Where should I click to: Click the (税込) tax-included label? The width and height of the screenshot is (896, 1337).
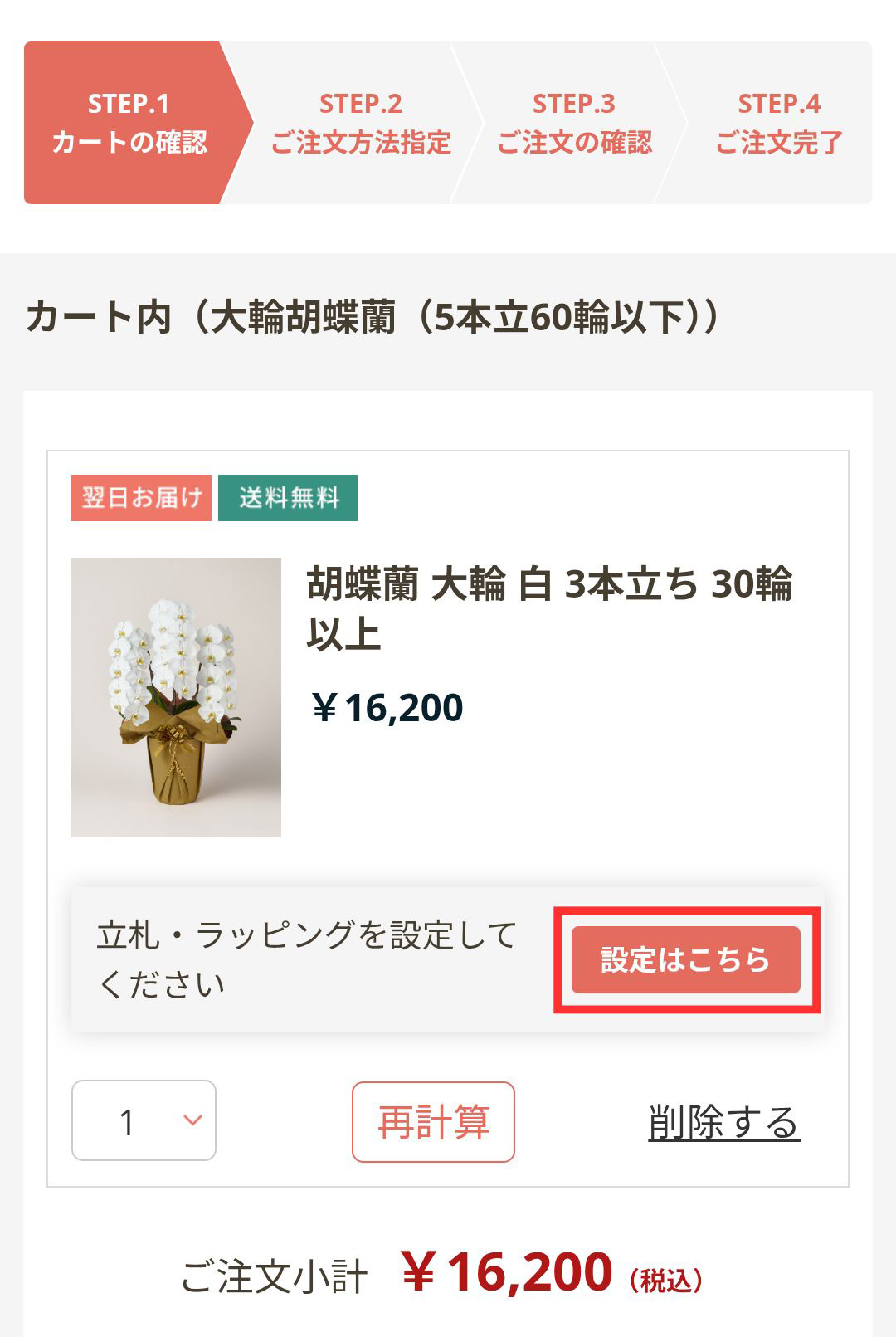pyautogui.click(x=666, y=1281)
